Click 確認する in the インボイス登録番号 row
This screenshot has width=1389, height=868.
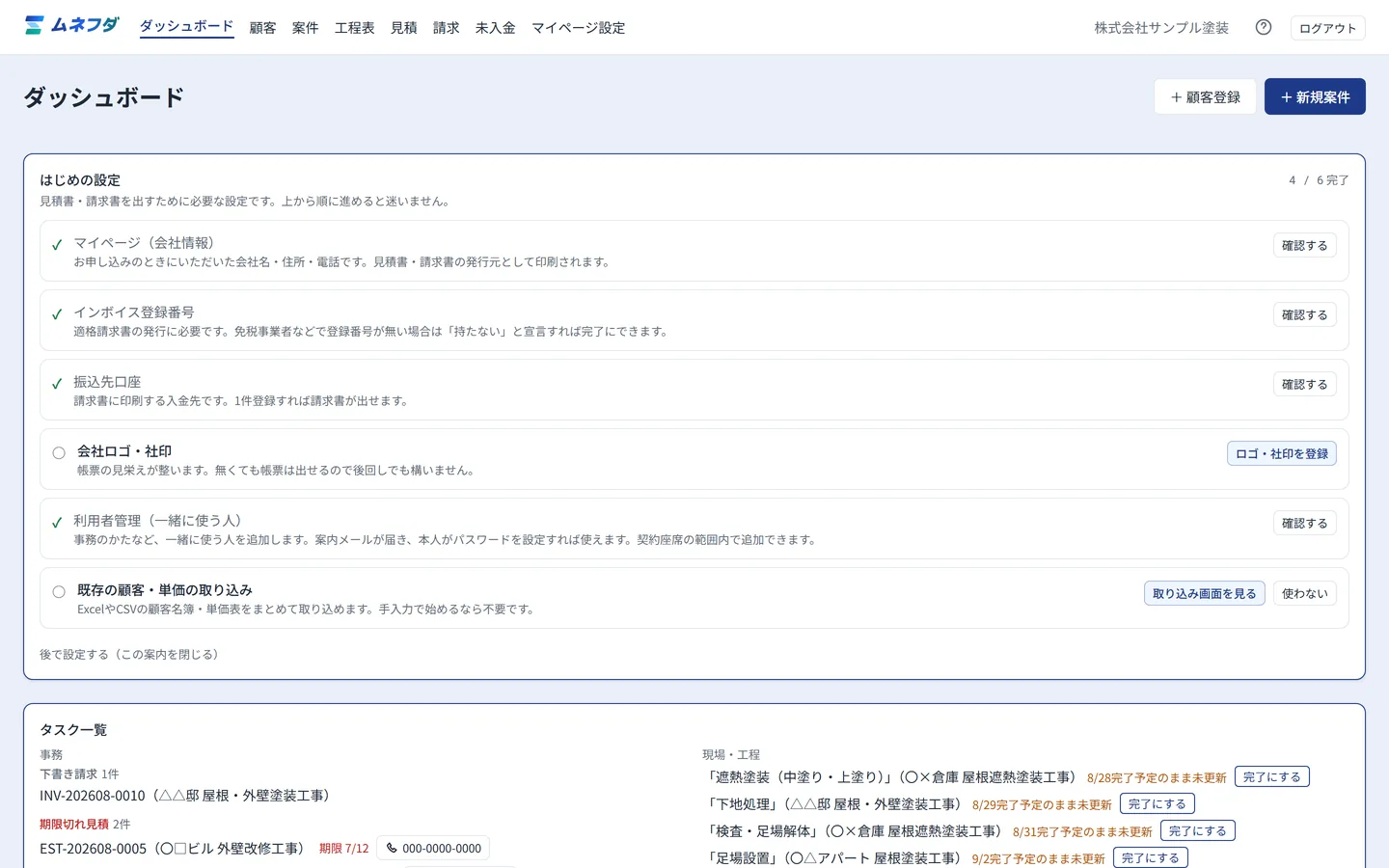(1304, 315)
